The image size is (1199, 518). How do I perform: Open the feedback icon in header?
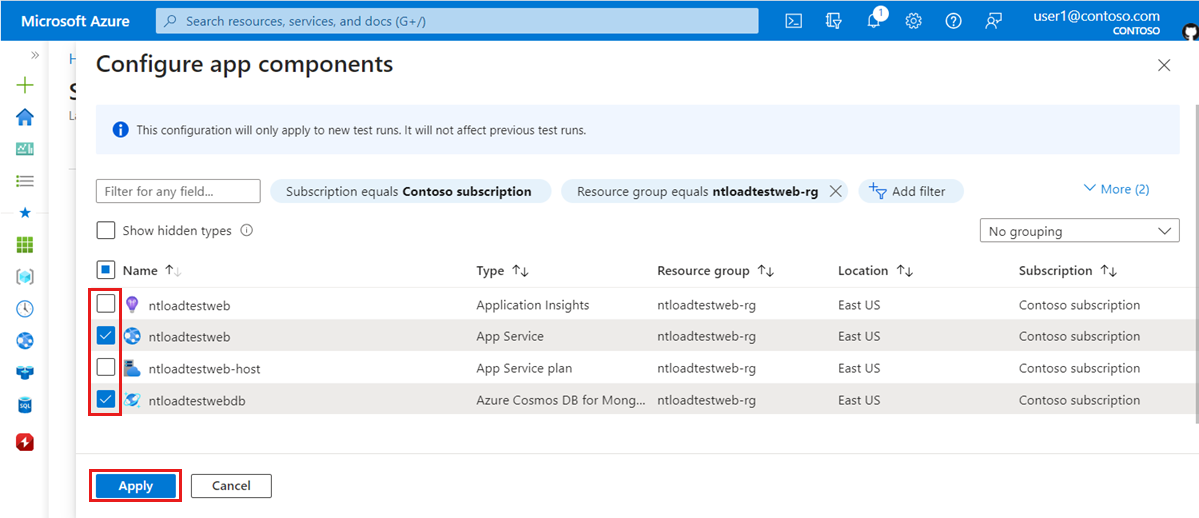(x=993, y=21)
